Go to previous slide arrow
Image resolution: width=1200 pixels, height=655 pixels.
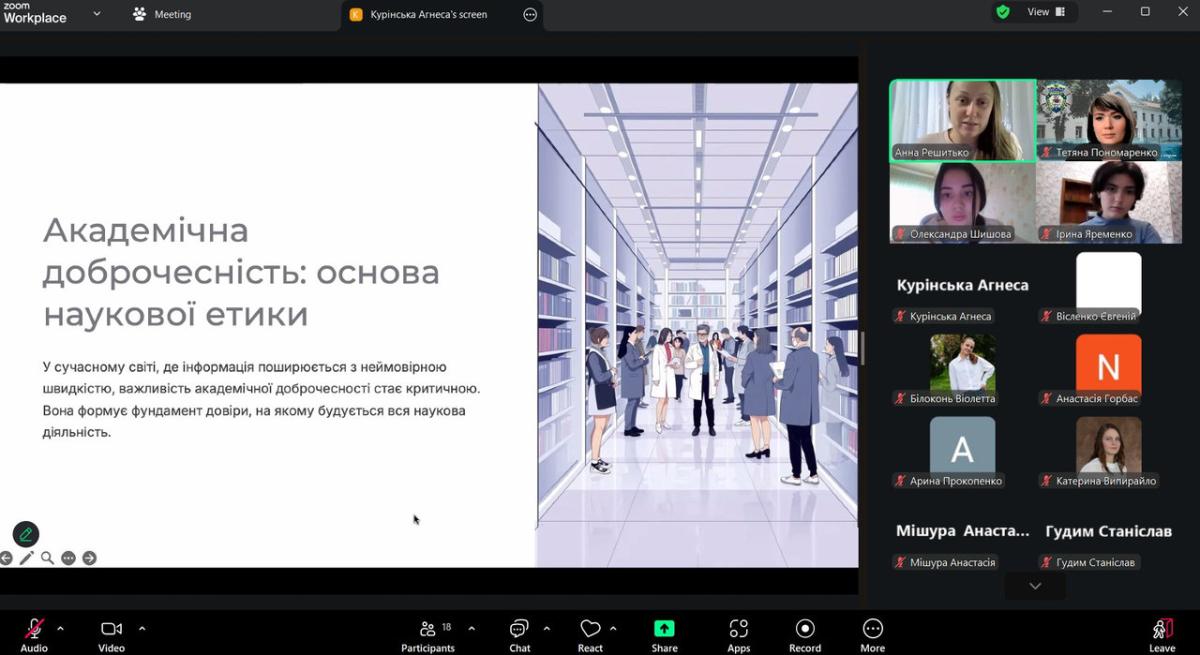pos(6,558)
